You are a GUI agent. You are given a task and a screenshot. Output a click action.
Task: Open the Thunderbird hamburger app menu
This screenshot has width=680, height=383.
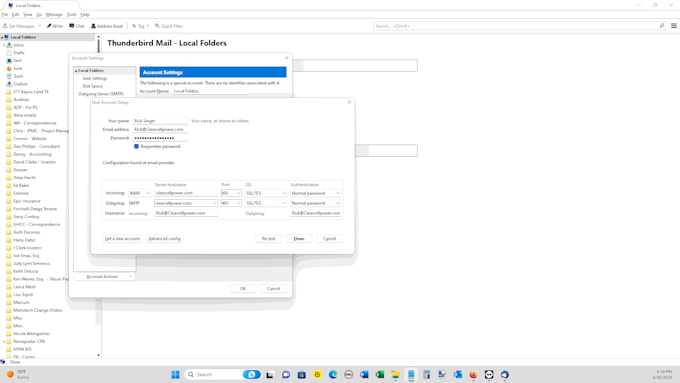(x=673, y=26)
